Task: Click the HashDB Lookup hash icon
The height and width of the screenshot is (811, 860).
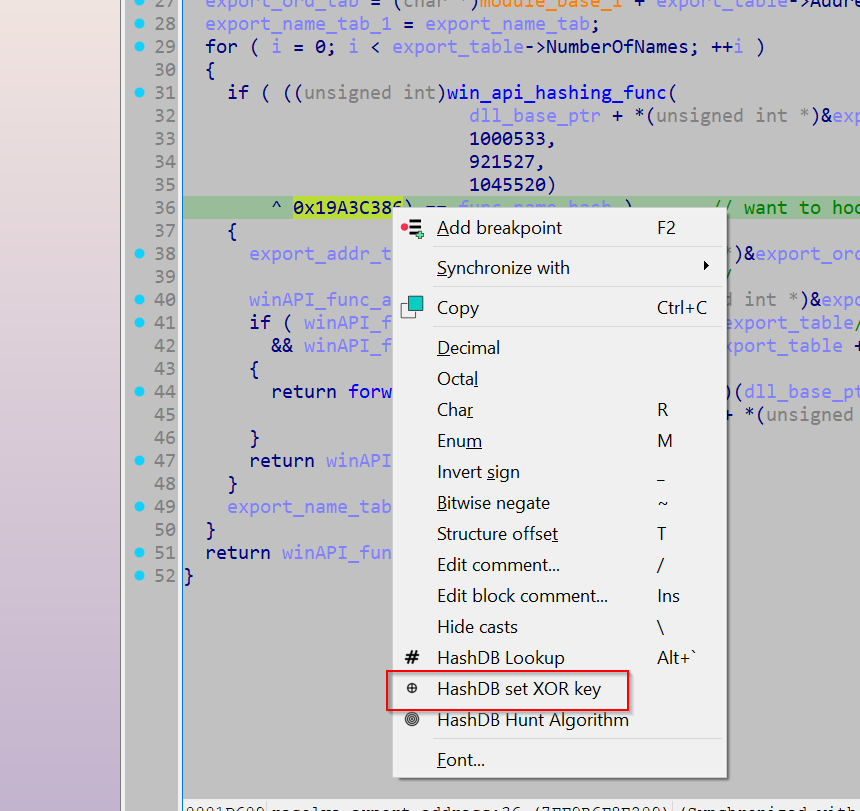Action: 412,658
